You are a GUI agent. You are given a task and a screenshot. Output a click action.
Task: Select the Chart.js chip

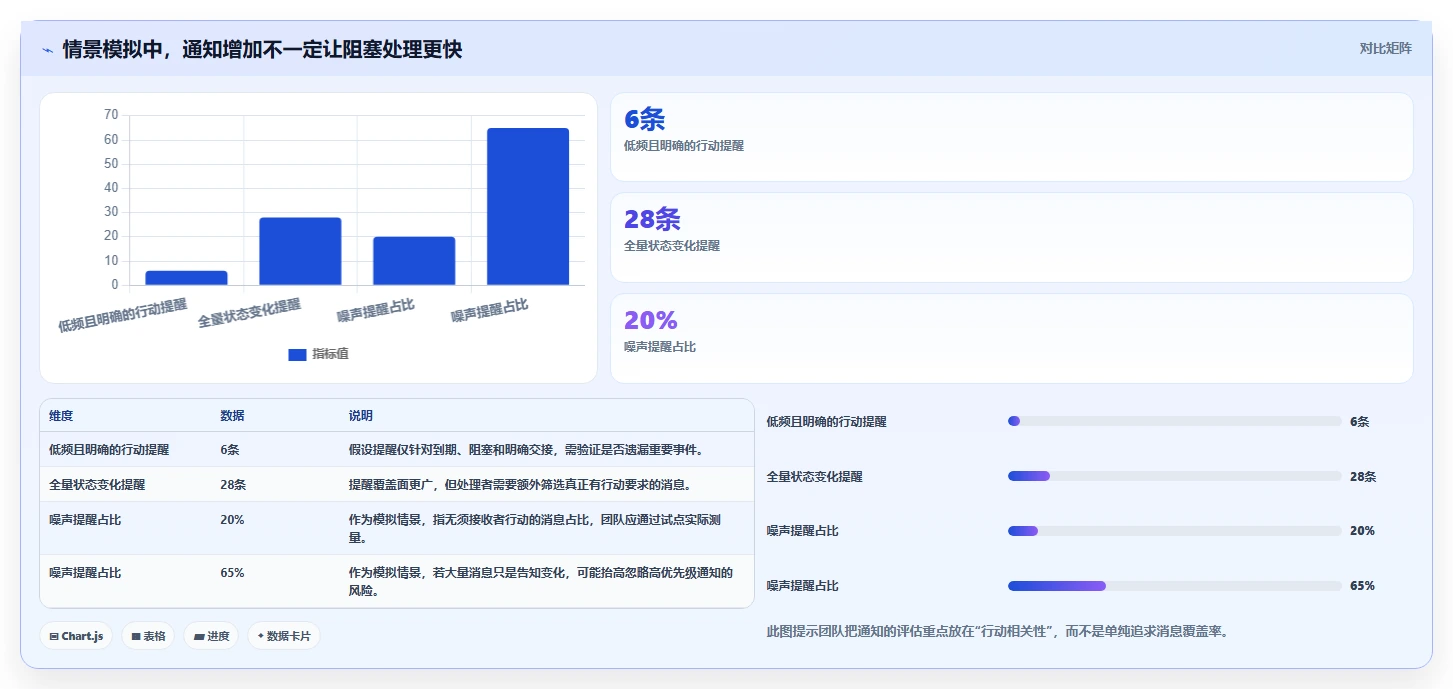(x=76, y=636)
